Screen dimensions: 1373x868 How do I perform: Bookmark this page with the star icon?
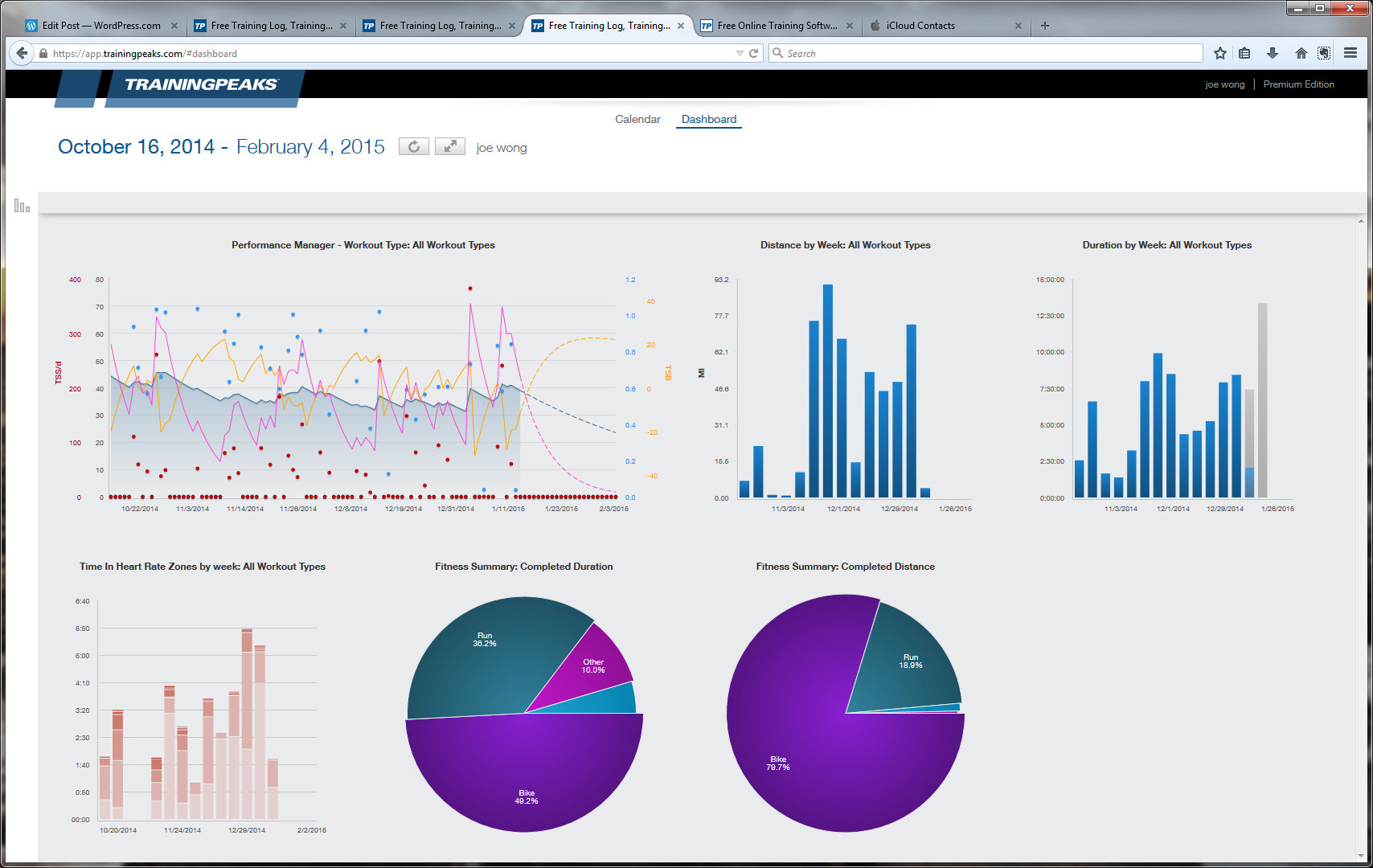tap(1219, 53)
